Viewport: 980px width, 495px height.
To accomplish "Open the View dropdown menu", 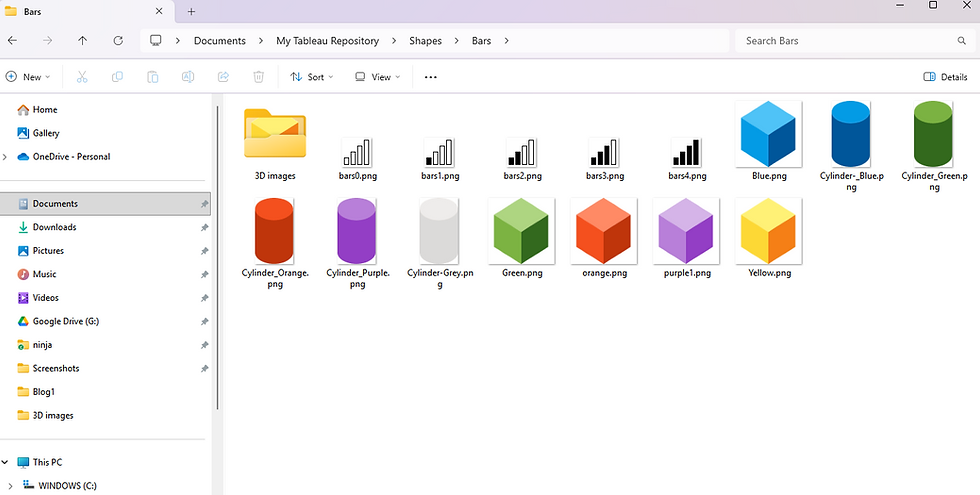I will (378, 77).
